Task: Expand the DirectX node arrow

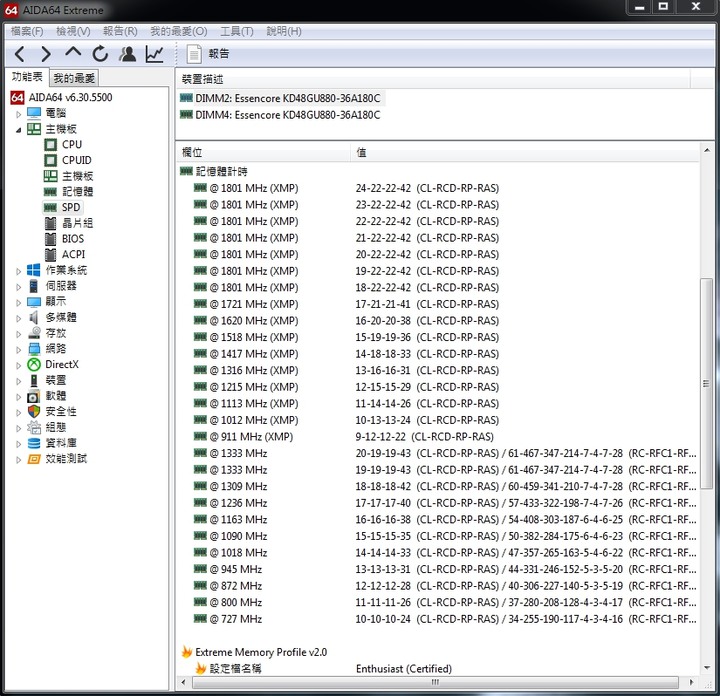Action: point(18,365)
